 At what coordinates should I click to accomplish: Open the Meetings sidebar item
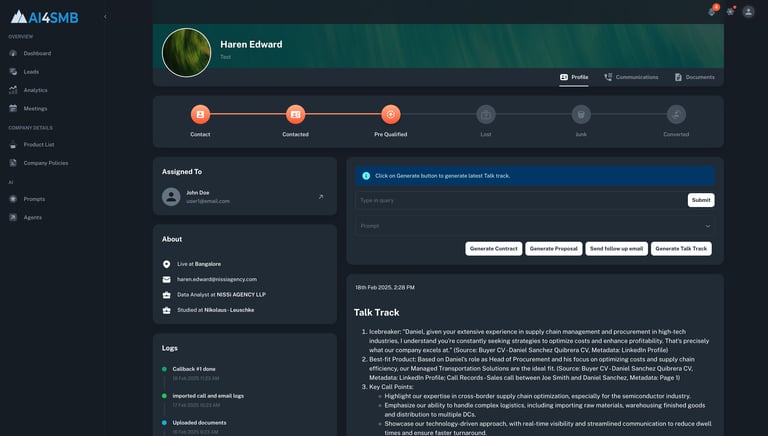click(x=35, y=108)
